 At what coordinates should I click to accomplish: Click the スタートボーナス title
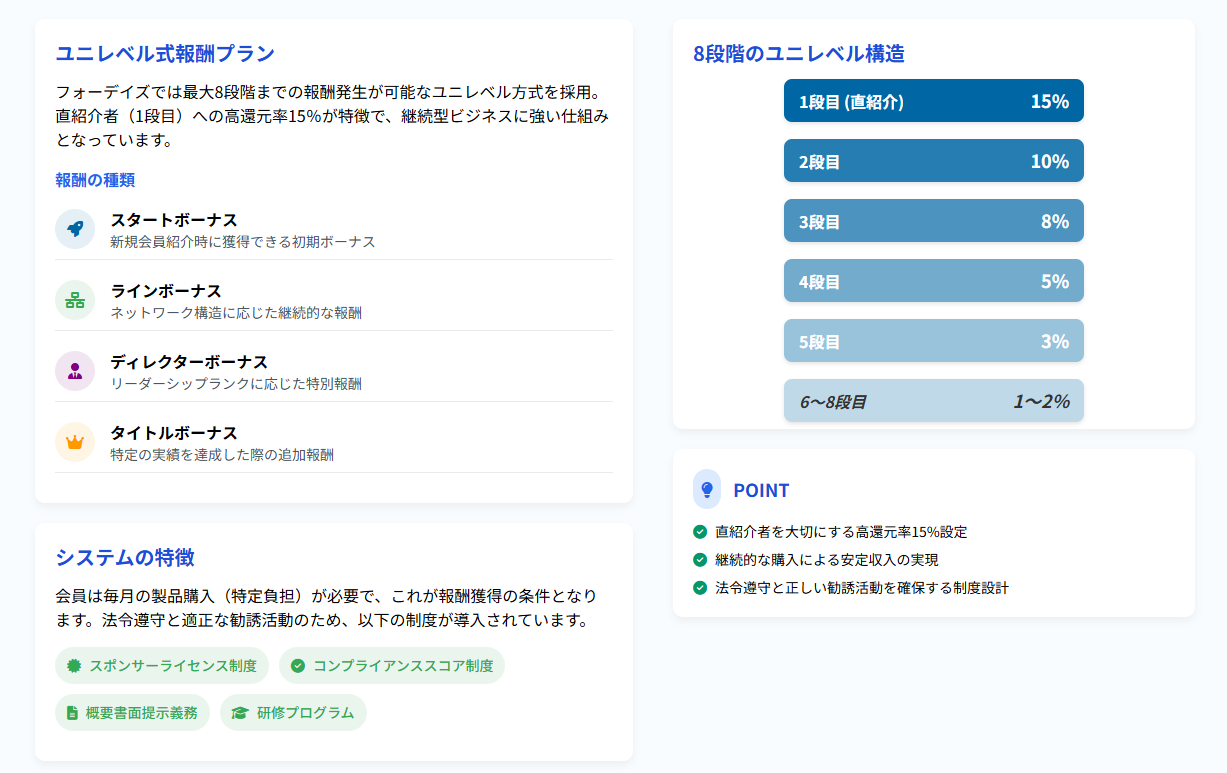[174, 220]
